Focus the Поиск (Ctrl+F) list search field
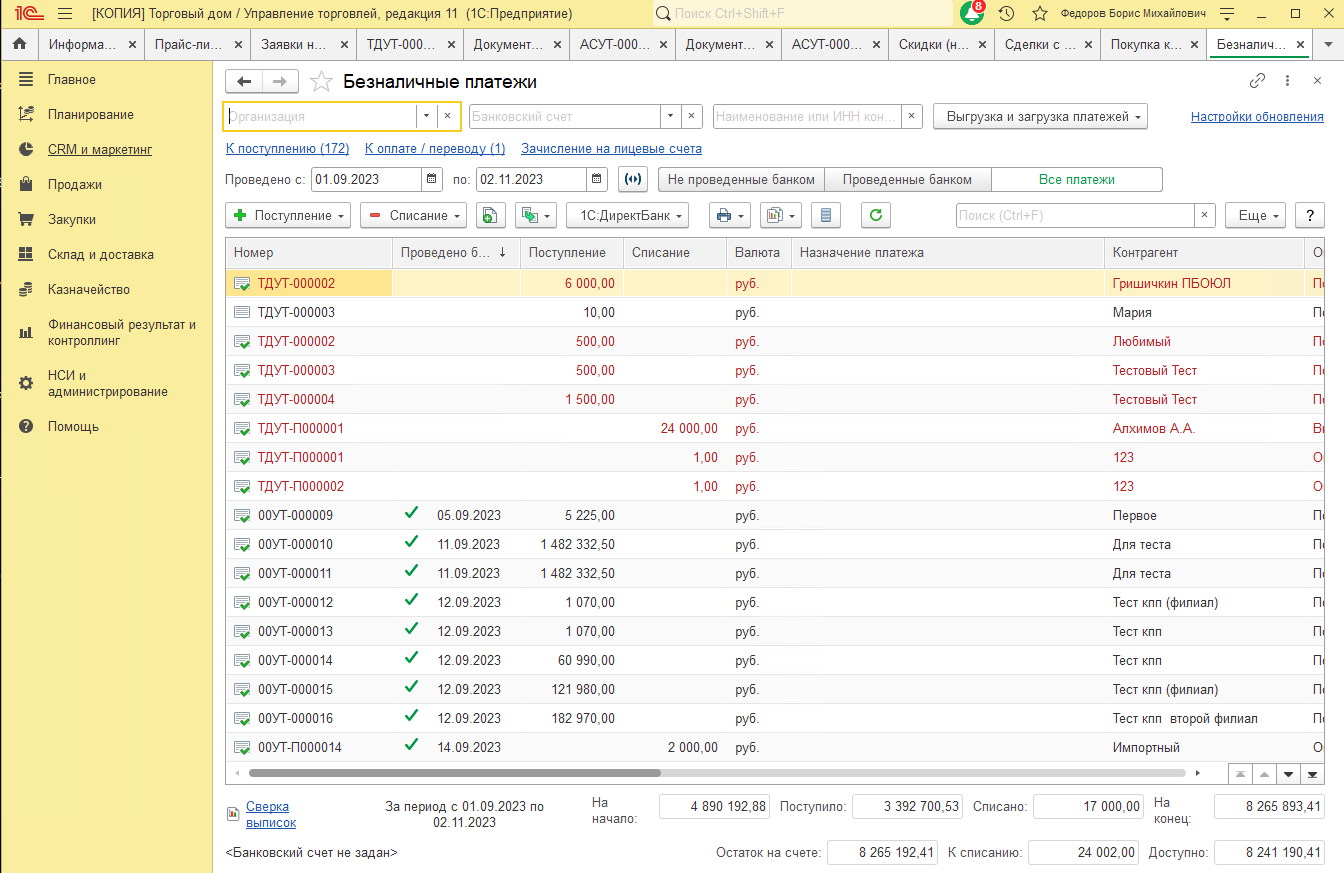 point(1075,215)
